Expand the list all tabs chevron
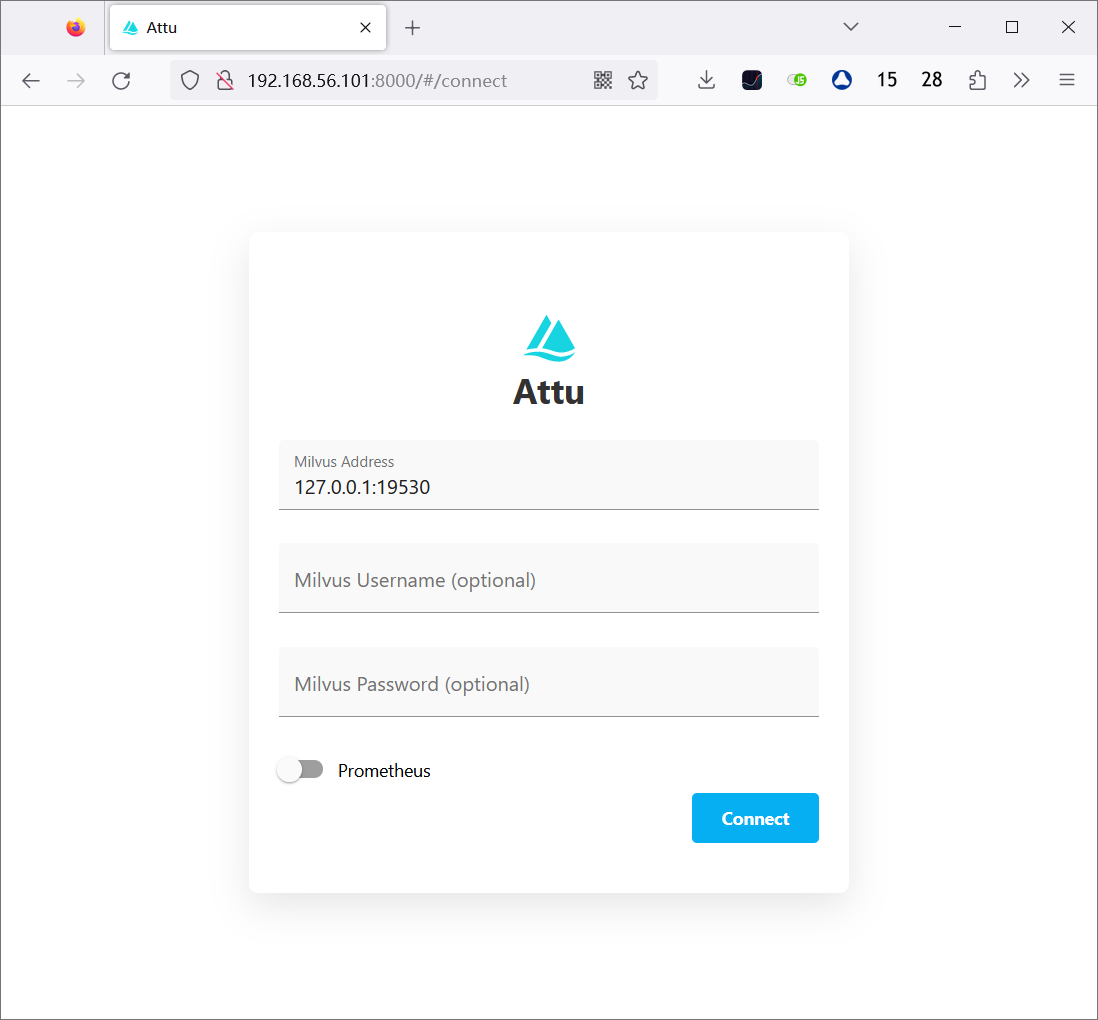 (x=851, y=27)
